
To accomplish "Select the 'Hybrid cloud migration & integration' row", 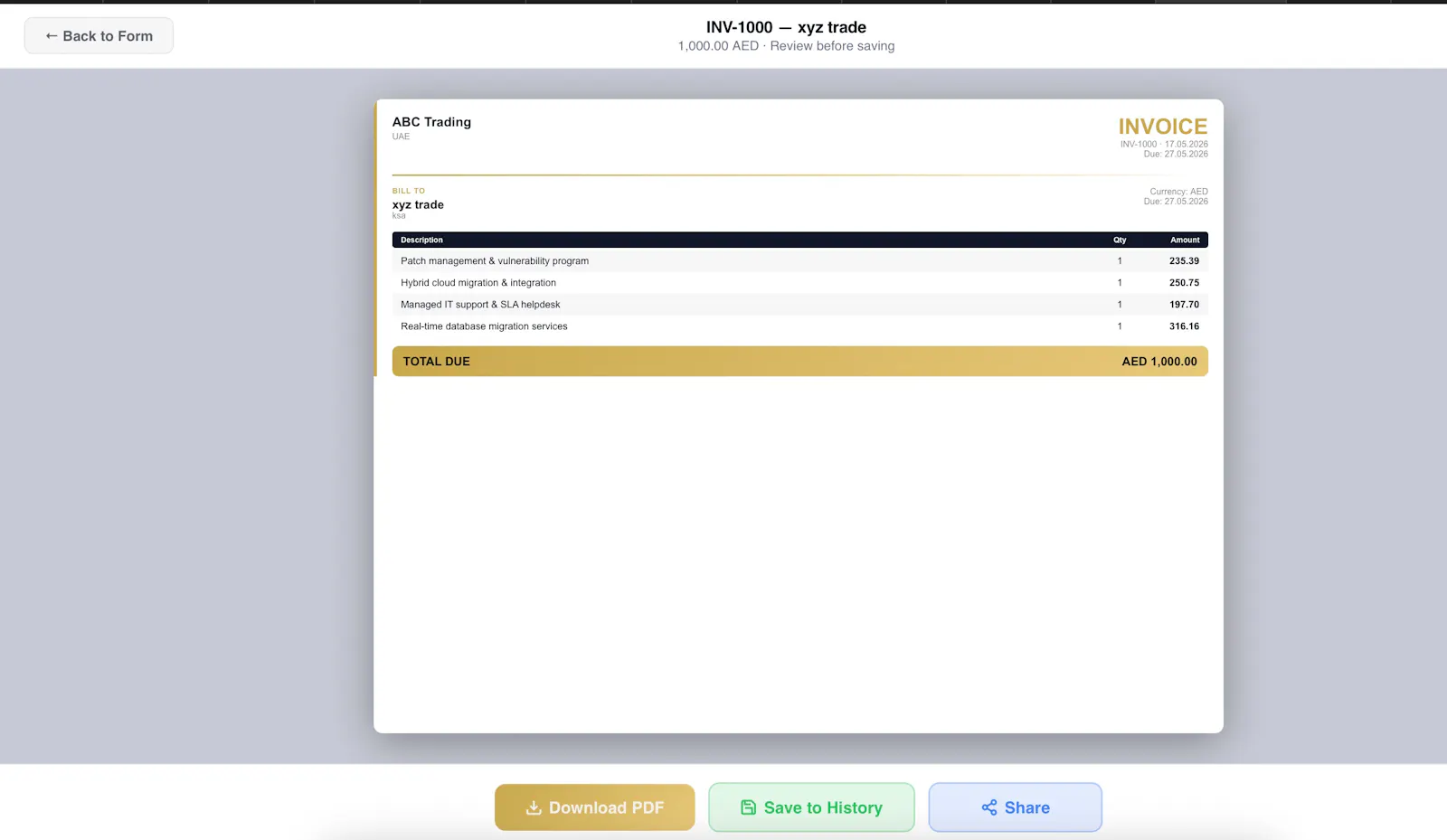I will [799, 282].
